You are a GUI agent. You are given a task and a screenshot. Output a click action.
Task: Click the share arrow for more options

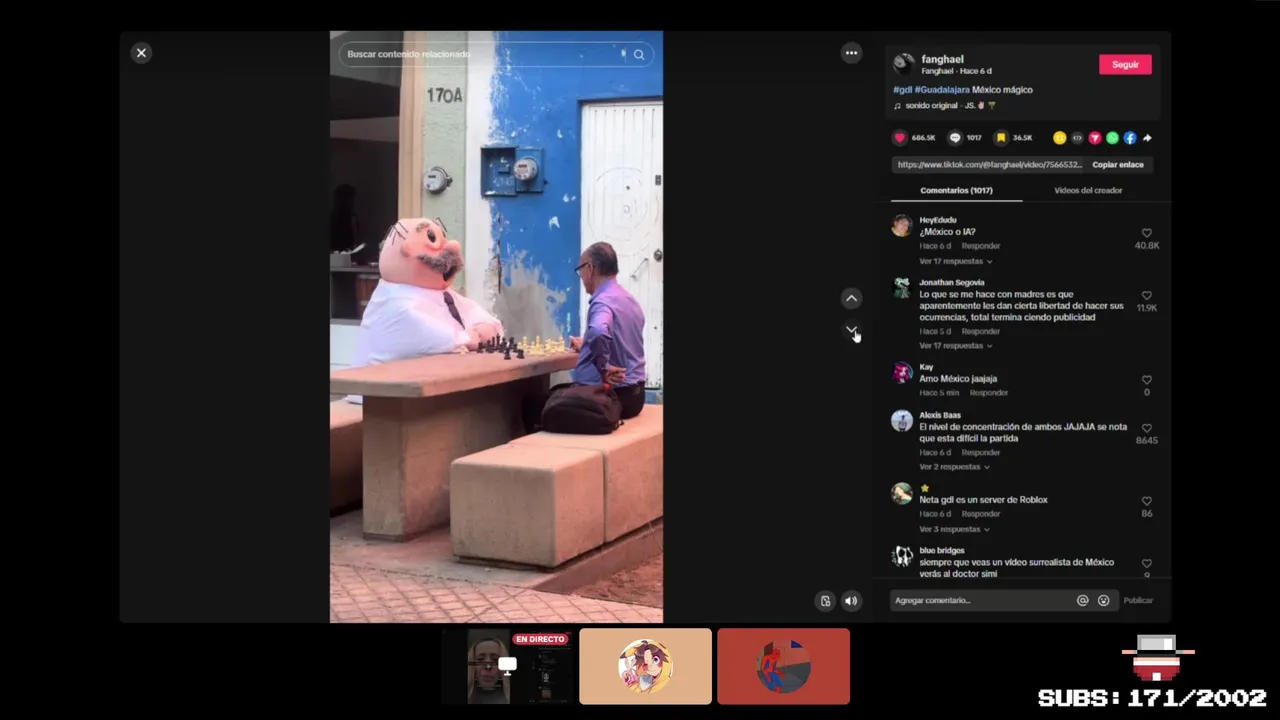(x=1147, y=138)
